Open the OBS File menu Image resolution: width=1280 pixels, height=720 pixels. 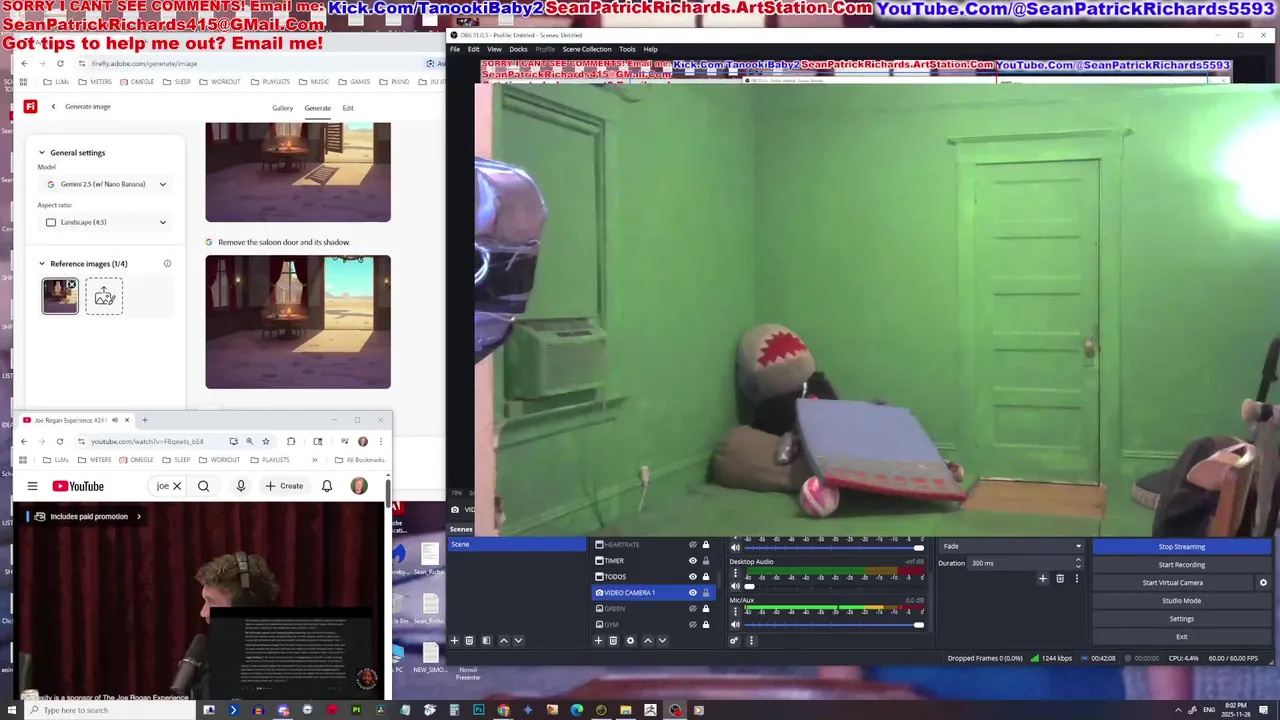(x=455, y=49)
